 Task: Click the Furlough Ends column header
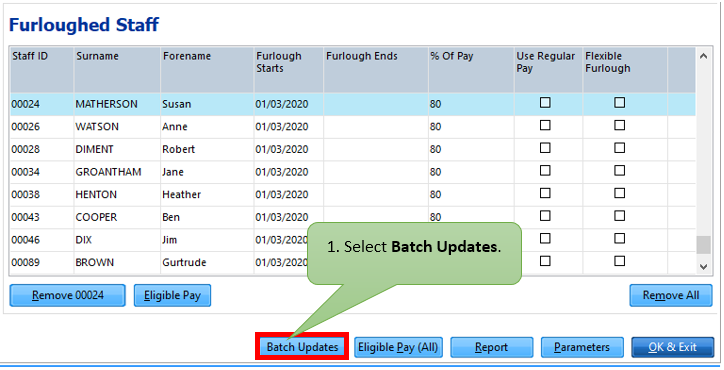click(376, 70)
